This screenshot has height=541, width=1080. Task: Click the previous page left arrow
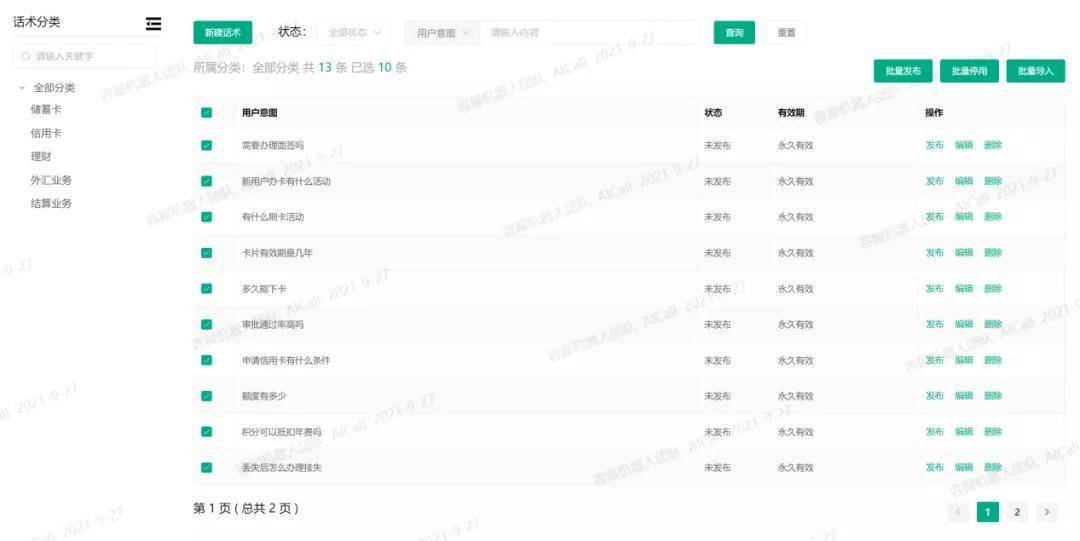(x=958, y=512)
